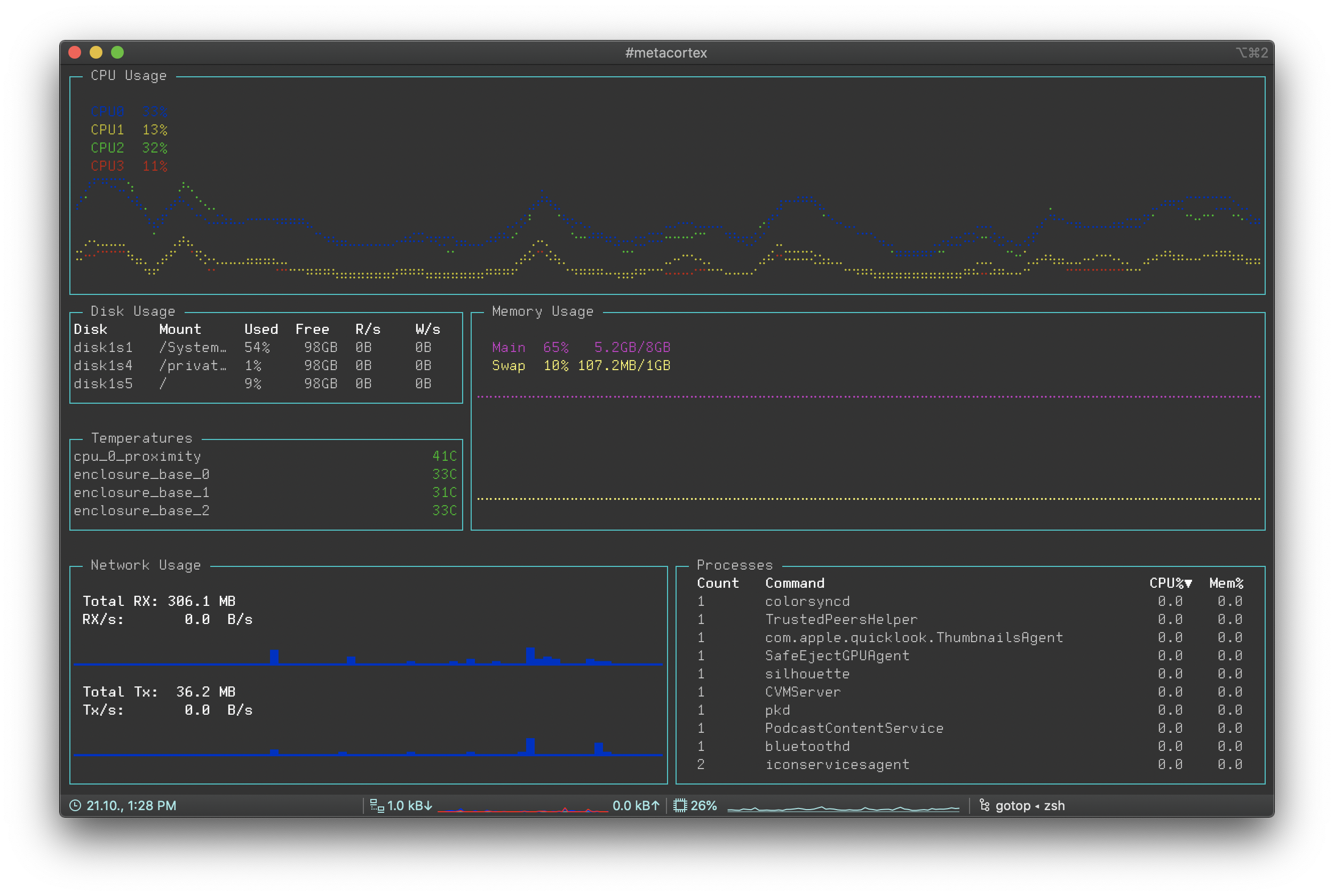Select the TrustedPeersHelper process

970,620
